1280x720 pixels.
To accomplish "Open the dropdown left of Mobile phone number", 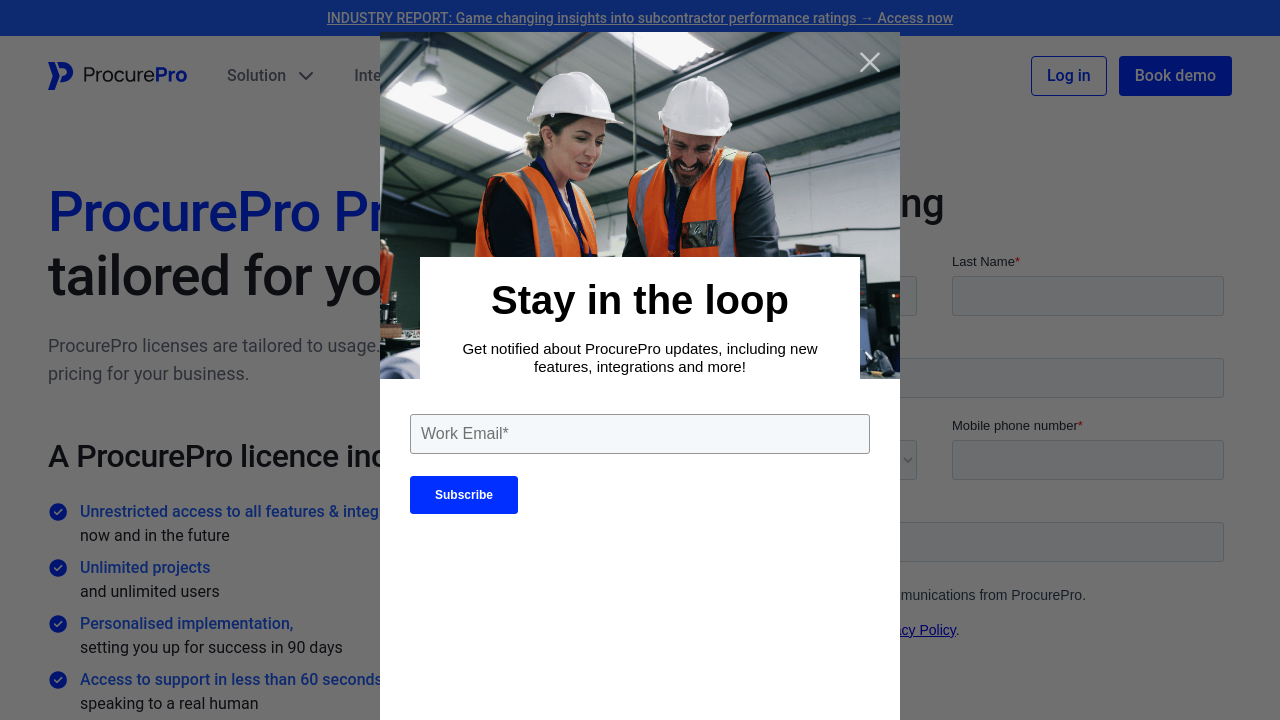I will pos(907,460).
